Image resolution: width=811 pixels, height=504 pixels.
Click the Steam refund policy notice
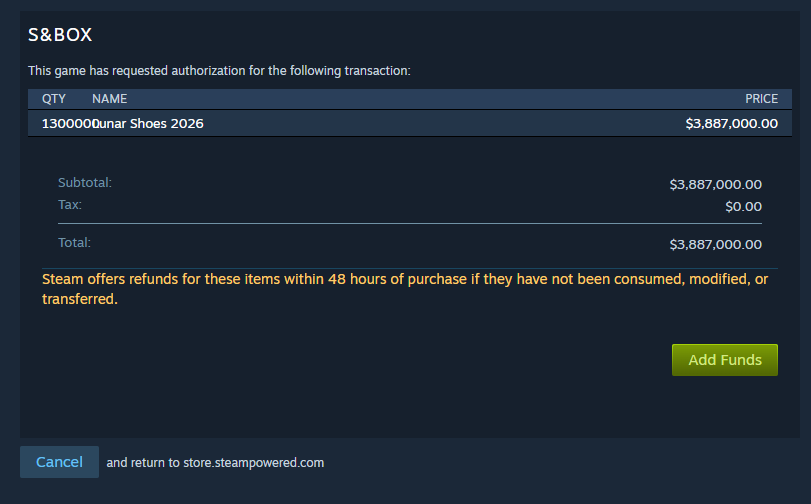pos(405,289)
